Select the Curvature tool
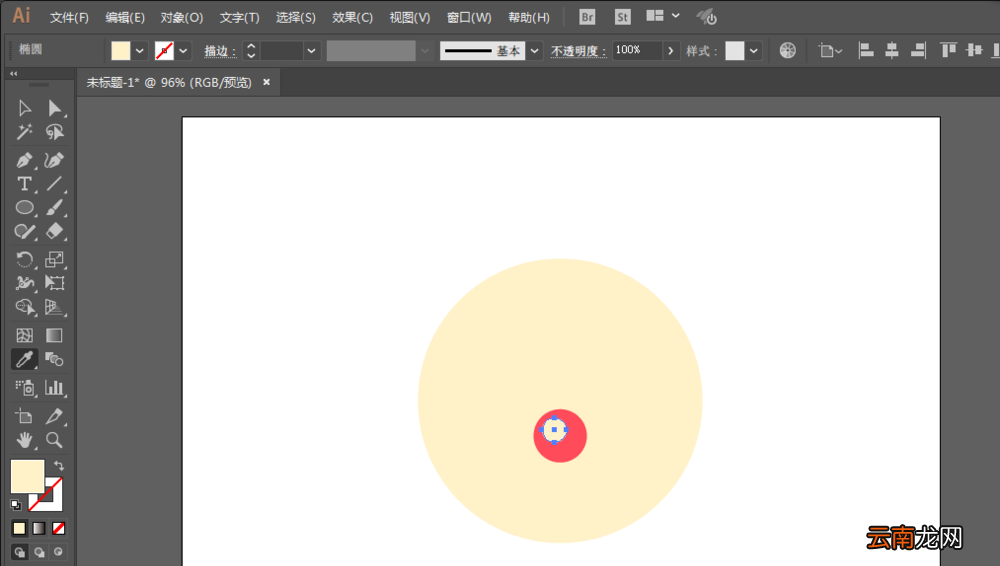The image size is (1000, 566). point(55,160)
